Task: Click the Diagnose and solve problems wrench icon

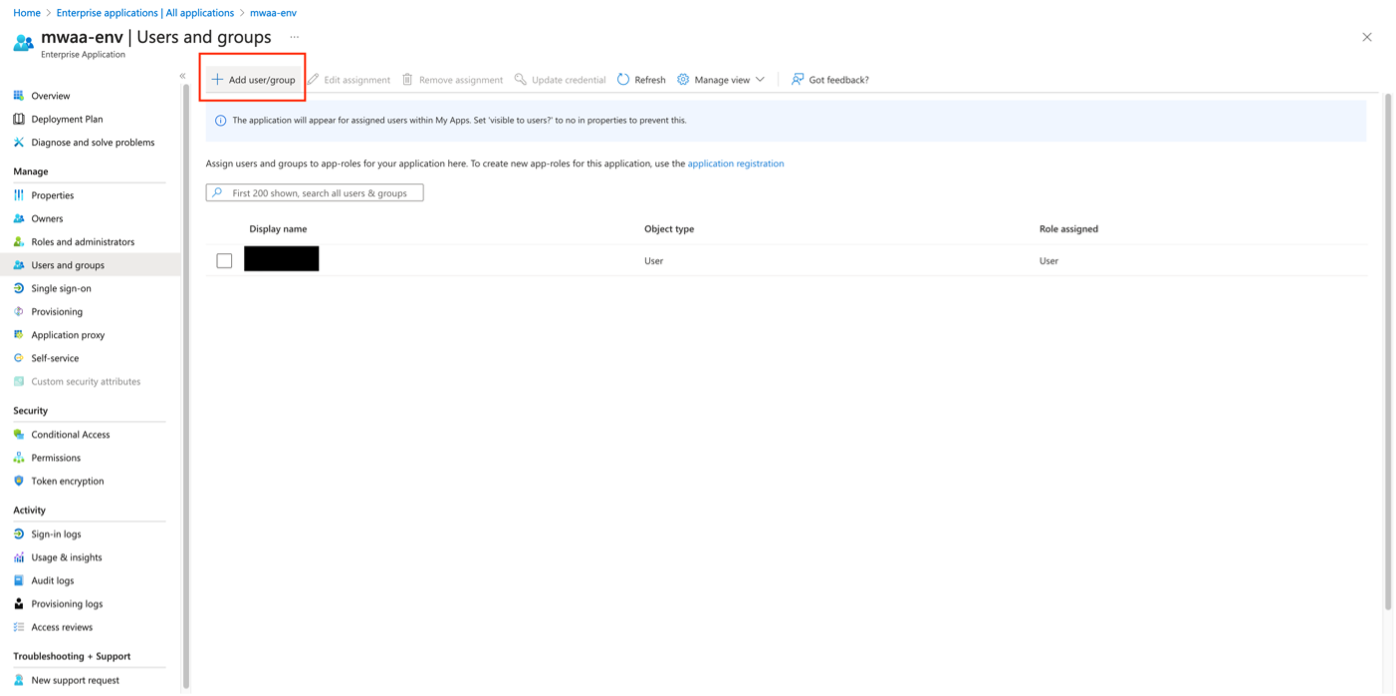Action: tap(18, 142)
